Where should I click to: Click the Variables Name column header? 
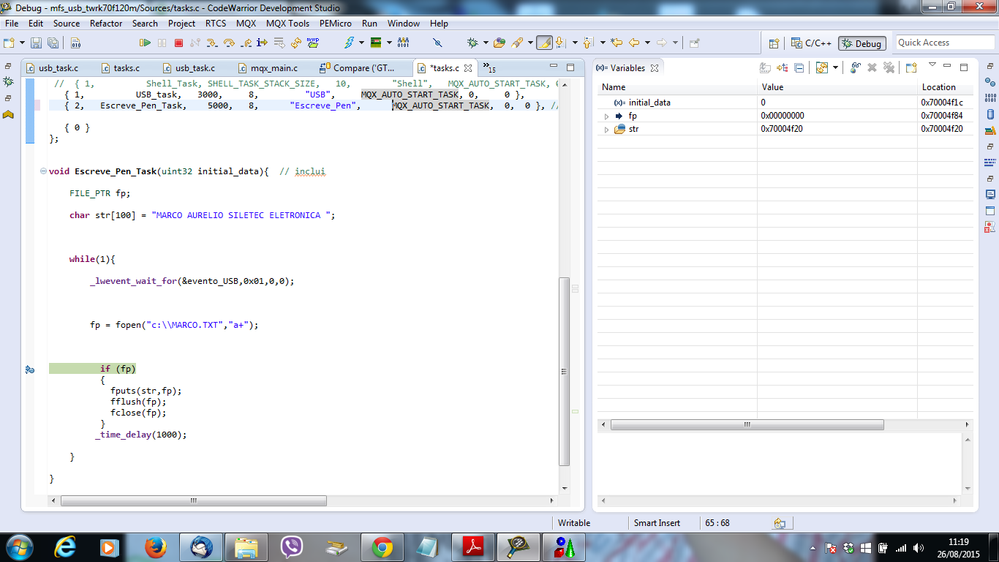point(677,87)
